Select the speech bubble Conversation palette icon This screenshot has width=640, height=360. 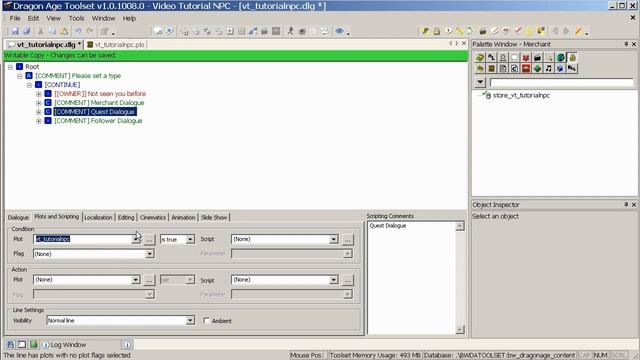pos(514,58)
